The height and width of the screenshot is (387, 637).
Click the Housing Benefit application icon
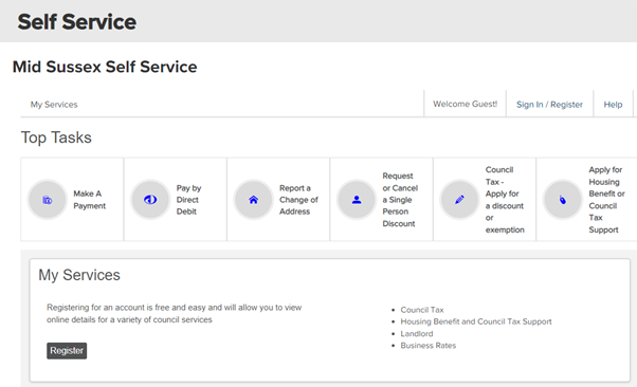click(x=563, y=200)
